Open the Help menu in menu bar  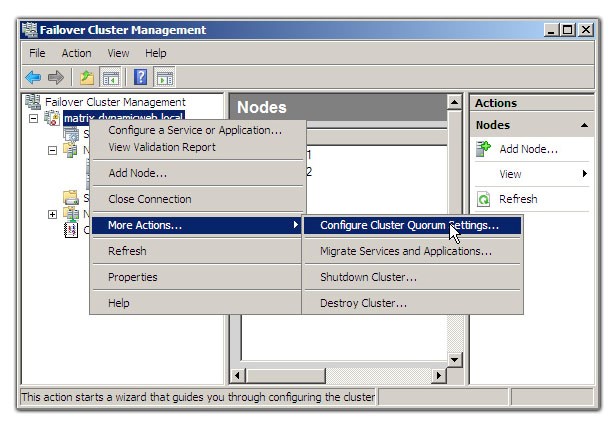click(x=155, y=53)
